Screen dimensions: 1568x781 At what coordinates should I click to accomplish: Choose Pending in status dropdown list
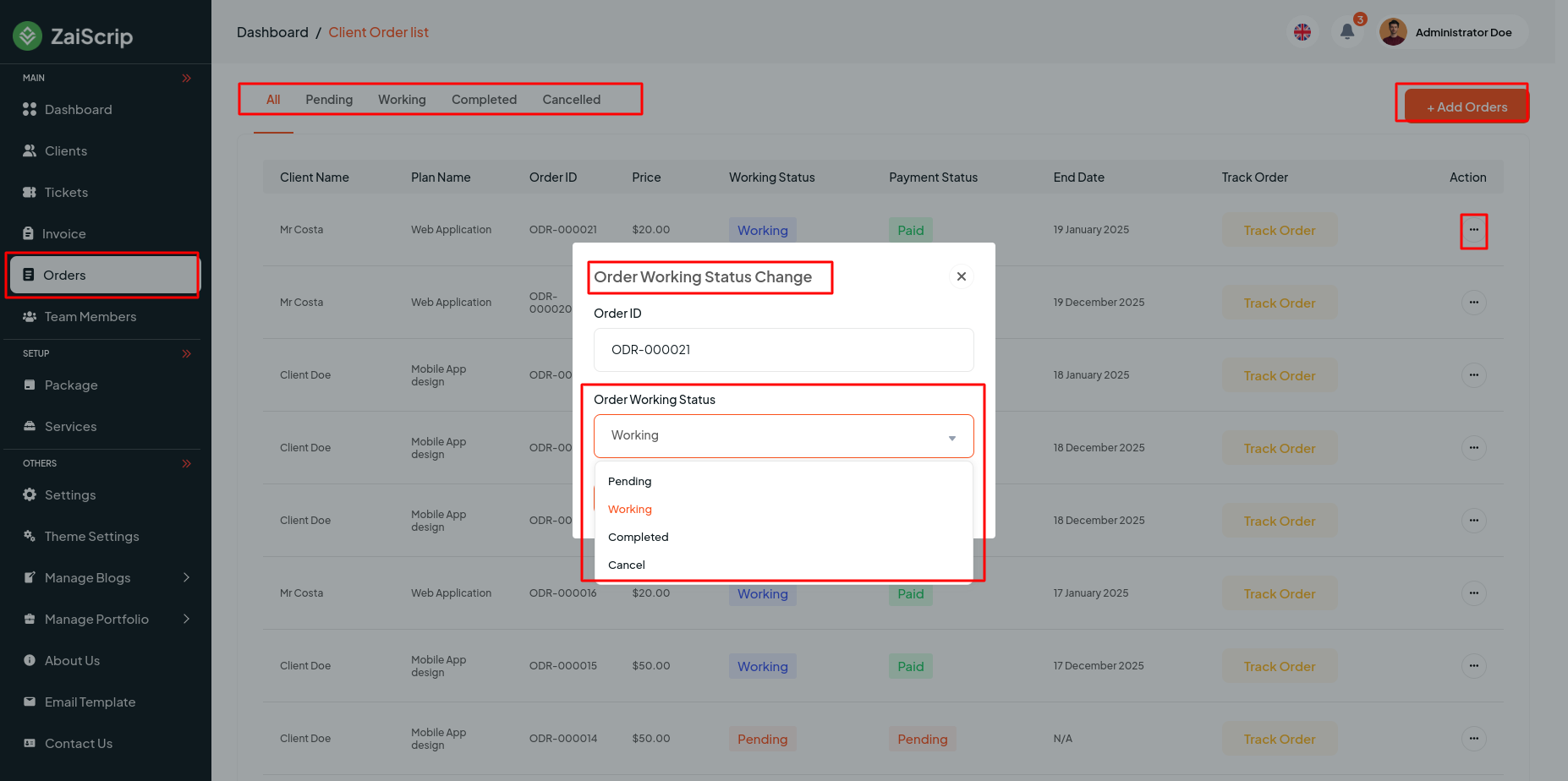pyautogui.click(x=784, y=482)
